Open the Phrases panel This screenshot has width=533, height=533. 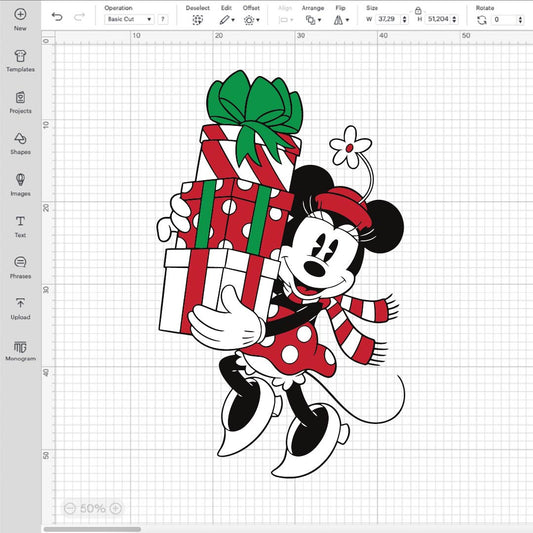click(20, 268)
